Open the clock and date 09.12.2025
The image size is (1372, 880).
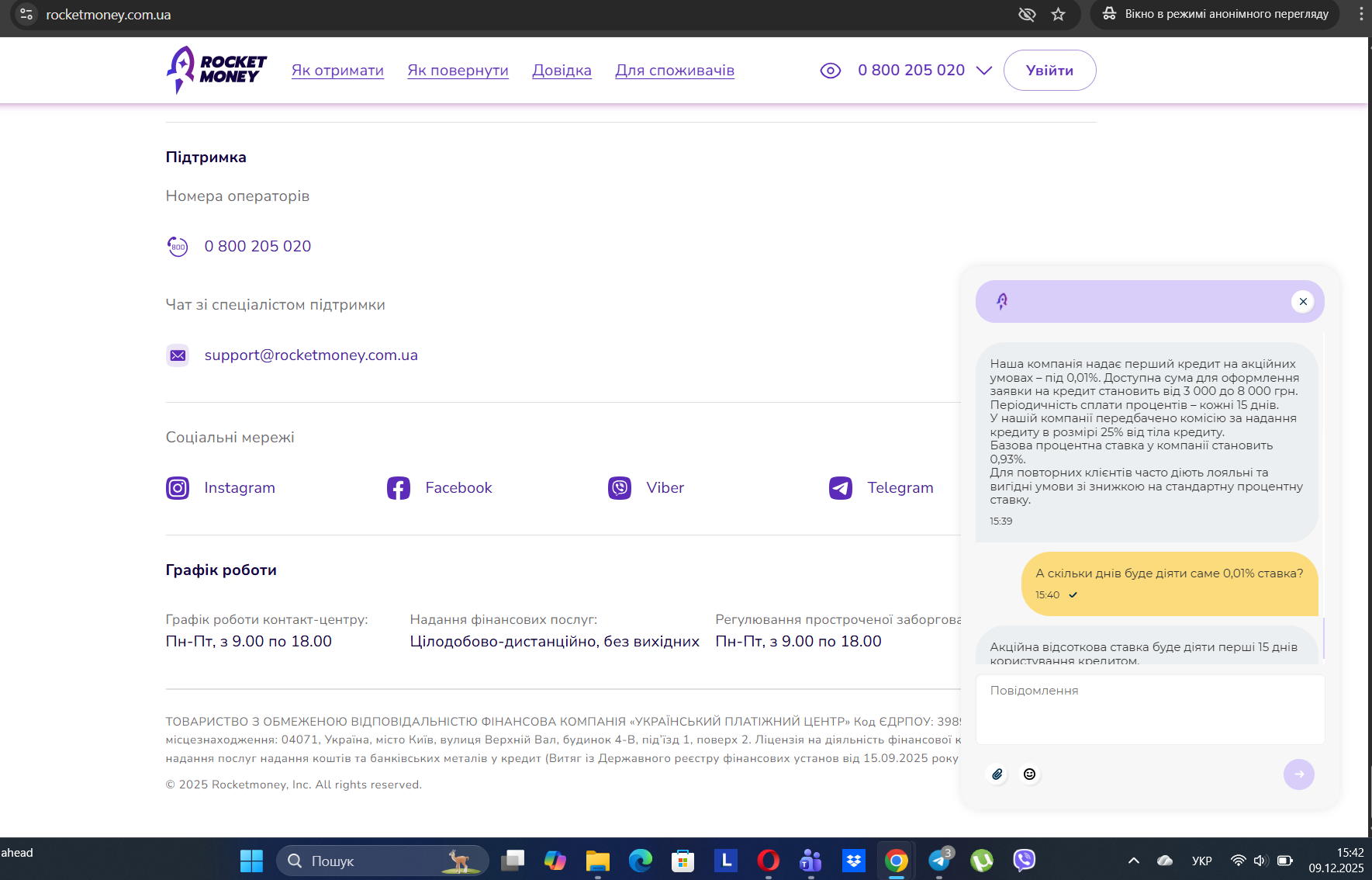click(x=1336, y=861)
